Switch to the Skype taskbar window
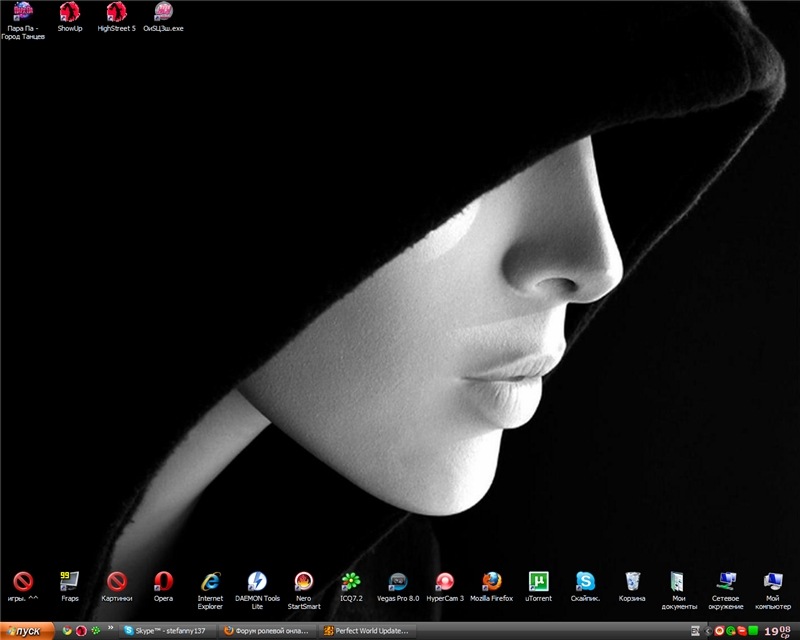Image resolution: width=800 pixels, height=640 pixels. point(166,631)
